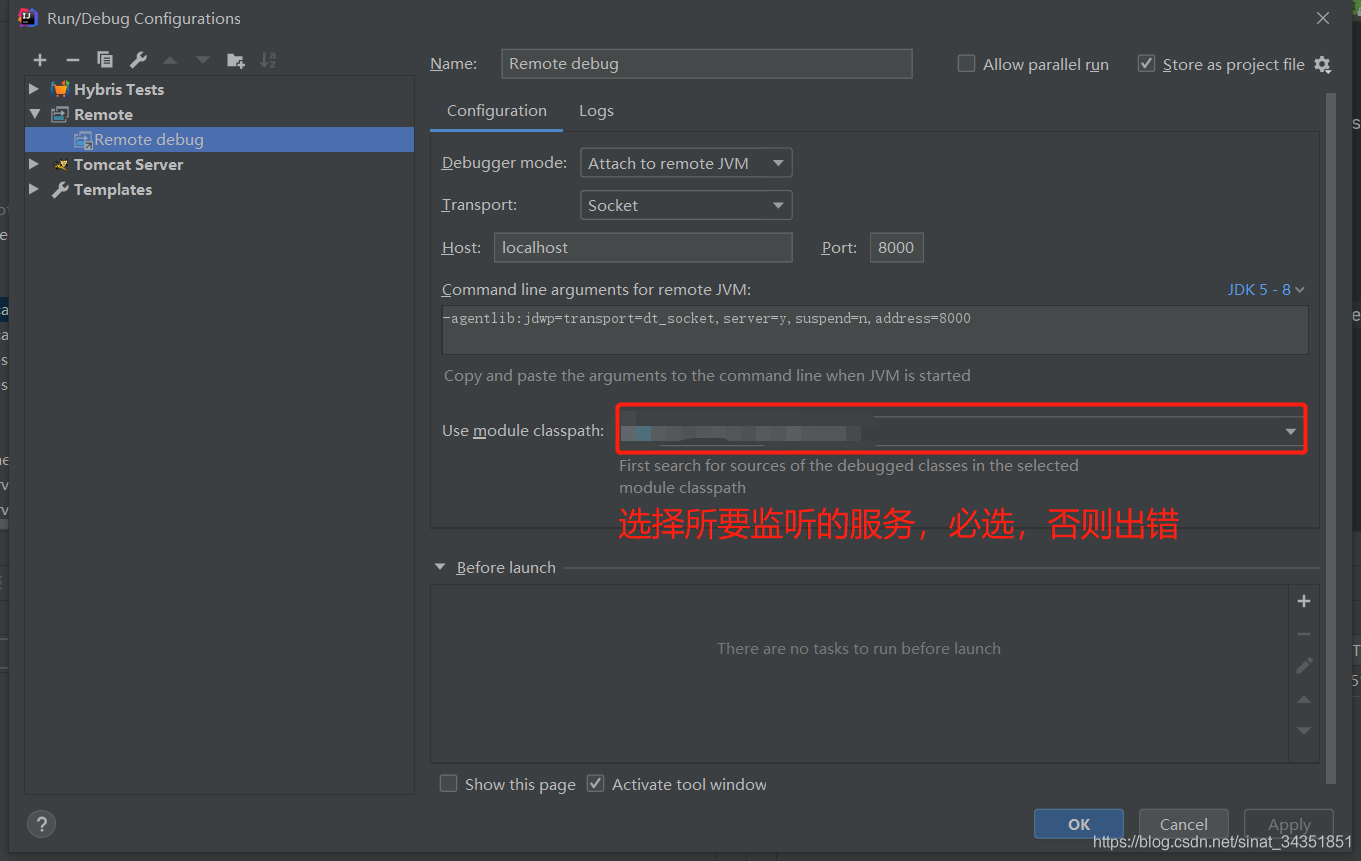Switch to the Configuration tab
Viewport: 1361px width, 861px height.
[x=497, y=111]
